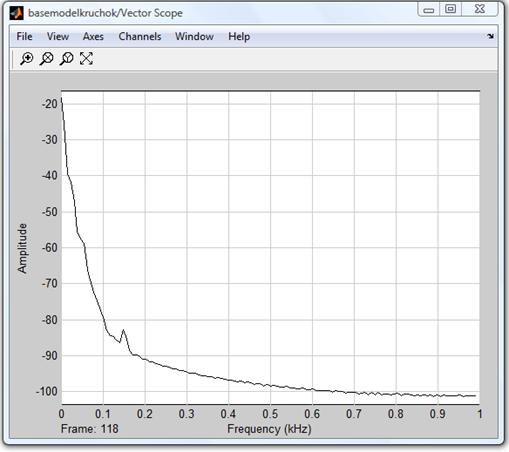The width and height of the screenshot is (509, 452).
Task: Open the Window menu
Action: 194,36
